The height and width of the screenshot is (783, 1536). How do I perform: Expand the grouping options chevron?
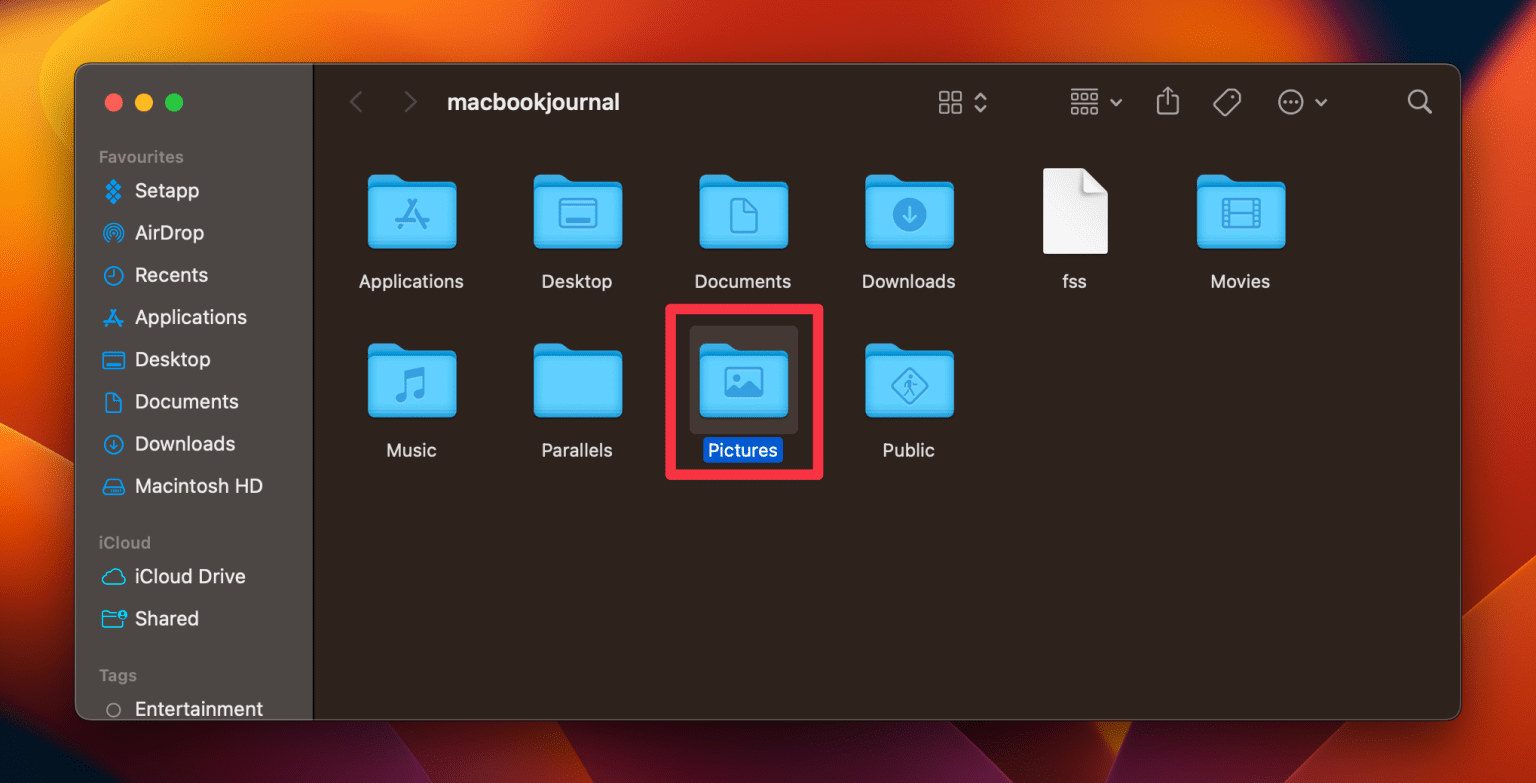click(x=1117, y=102)
